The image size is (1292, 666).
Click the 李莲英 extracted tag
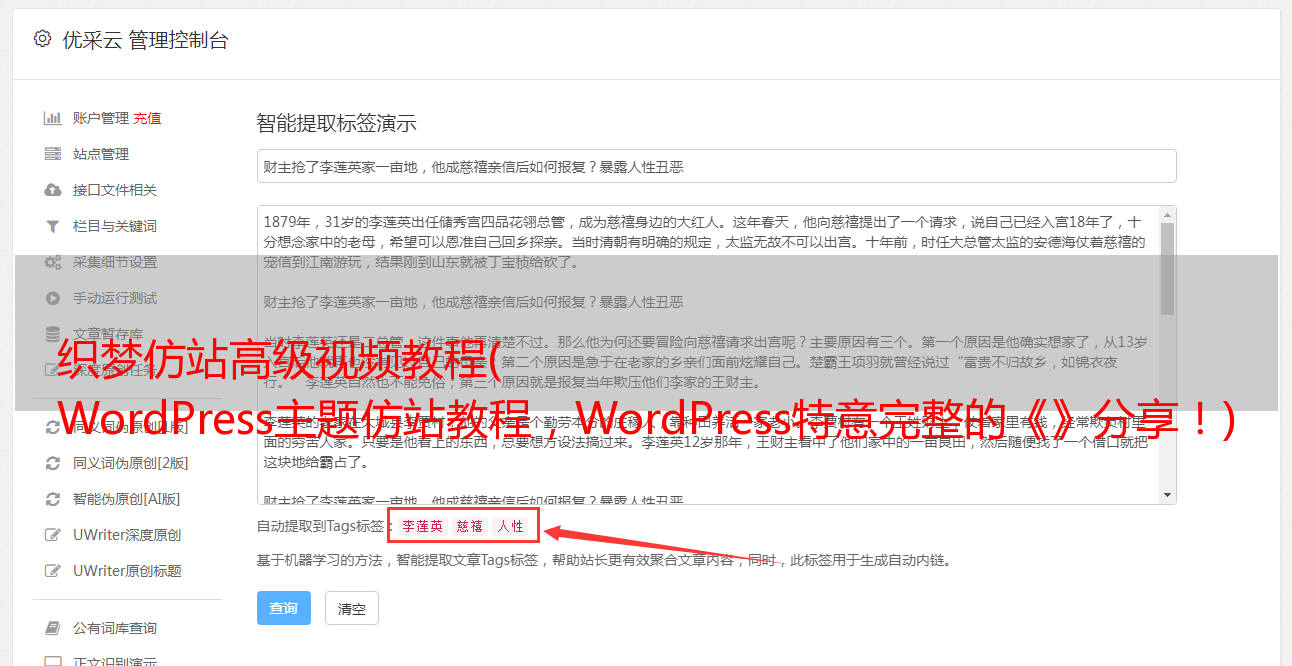pos(423,526)
